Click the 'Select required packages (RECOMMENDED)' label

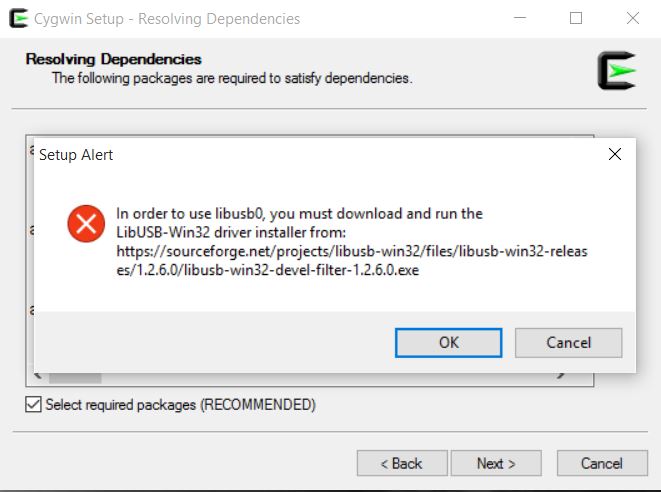[180, 405]
